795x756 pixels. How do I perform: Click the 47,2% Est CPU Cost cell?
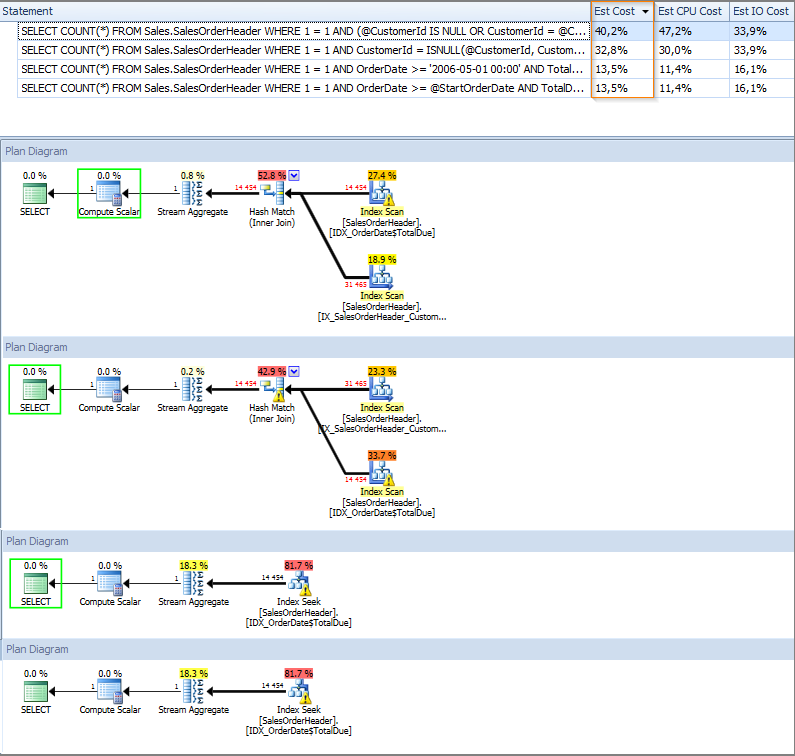pyautogui.click(x=692, y=31)
